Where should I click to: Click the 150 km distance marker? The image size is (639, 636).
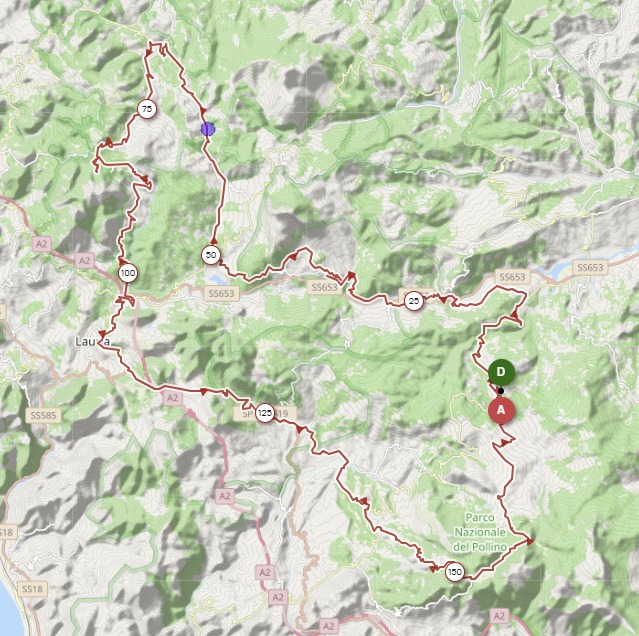coord(454,572)
